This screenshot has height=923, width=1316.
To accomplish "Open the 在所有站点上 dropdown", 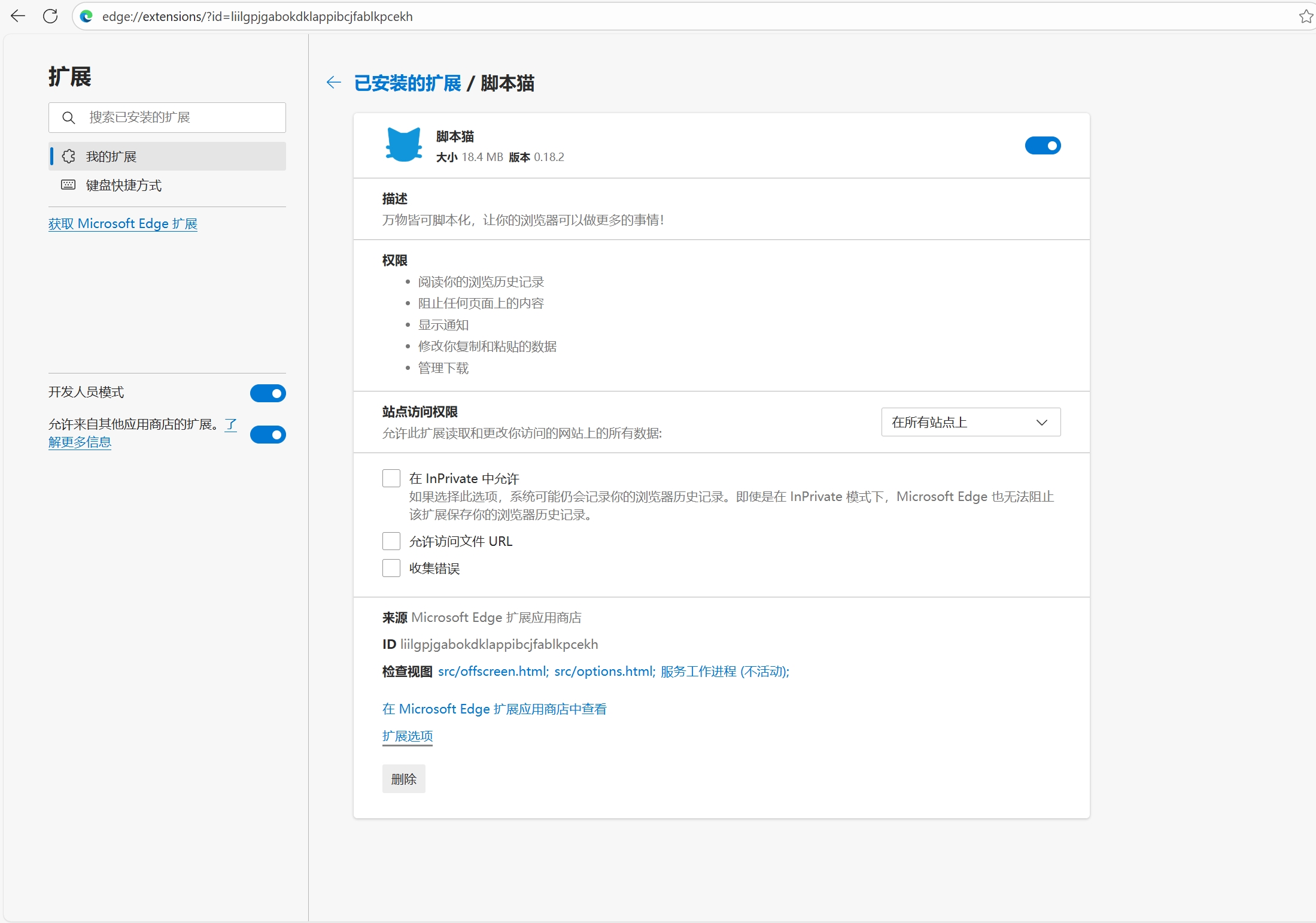I will click(x=971, y=422).
